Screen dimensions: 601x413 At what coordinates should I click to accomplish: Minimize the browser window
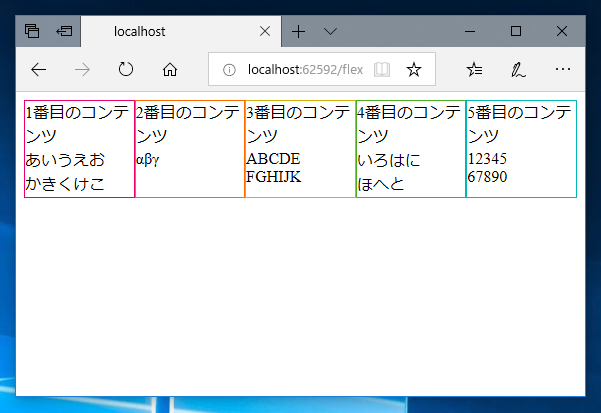tap(470, 31)
